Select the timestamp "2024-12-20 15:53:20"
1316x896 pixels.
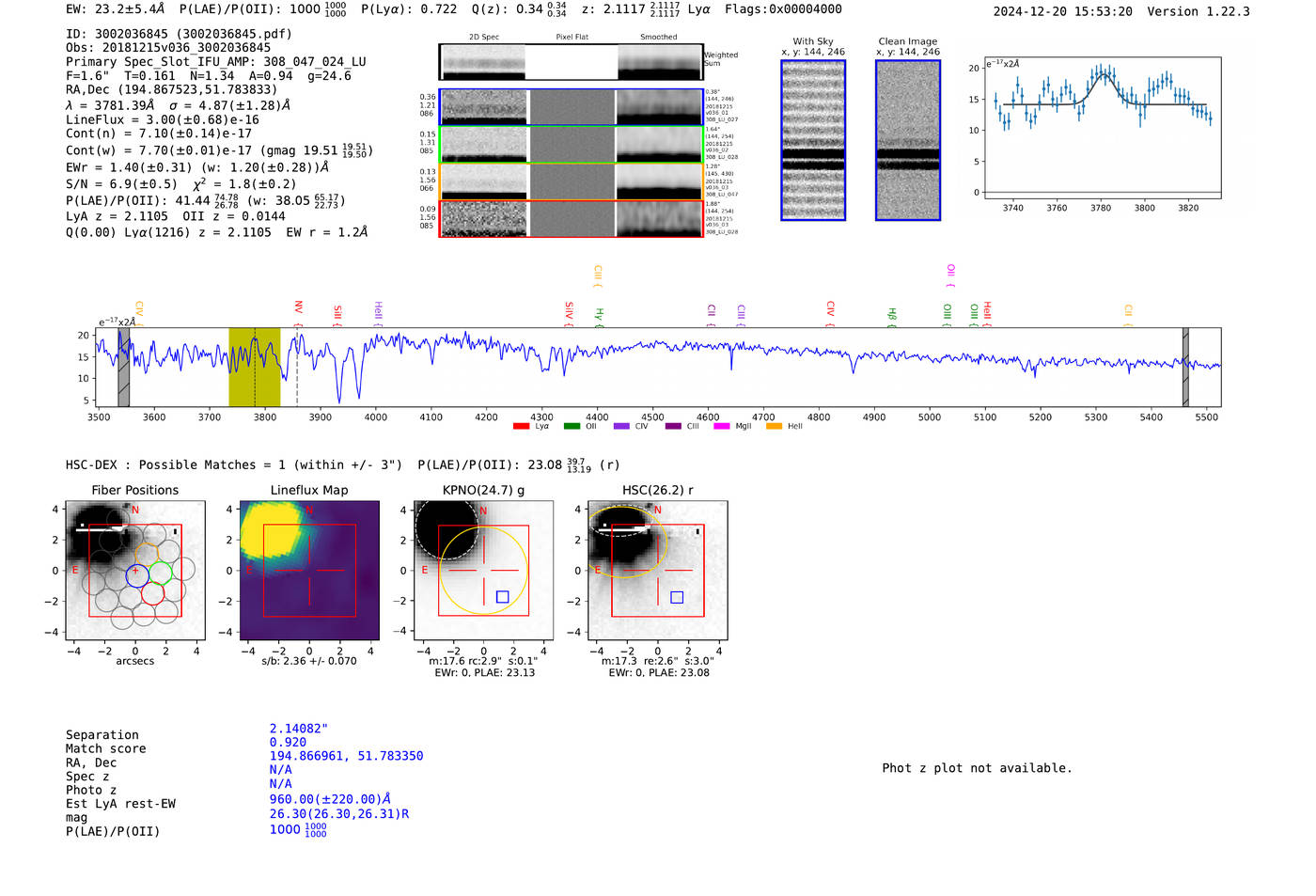[1063, 11]
